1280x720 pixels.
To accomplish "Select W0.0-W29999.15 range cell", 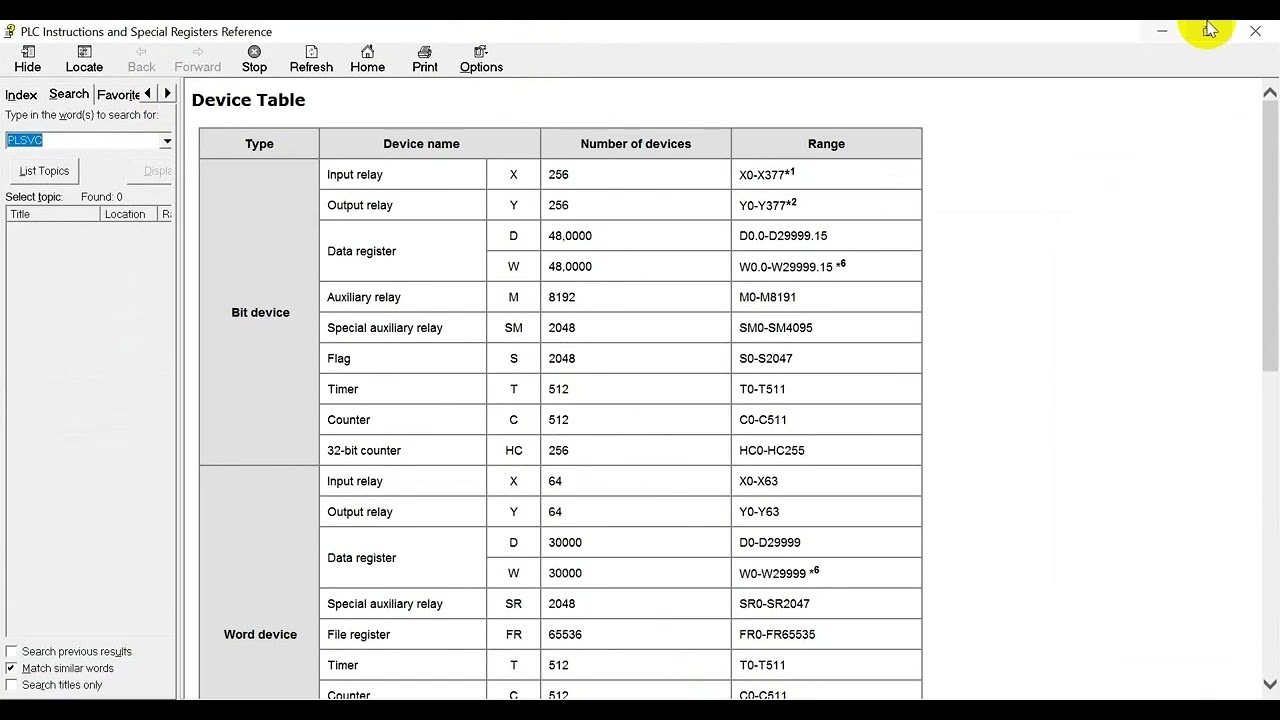I will coord(826,266).
